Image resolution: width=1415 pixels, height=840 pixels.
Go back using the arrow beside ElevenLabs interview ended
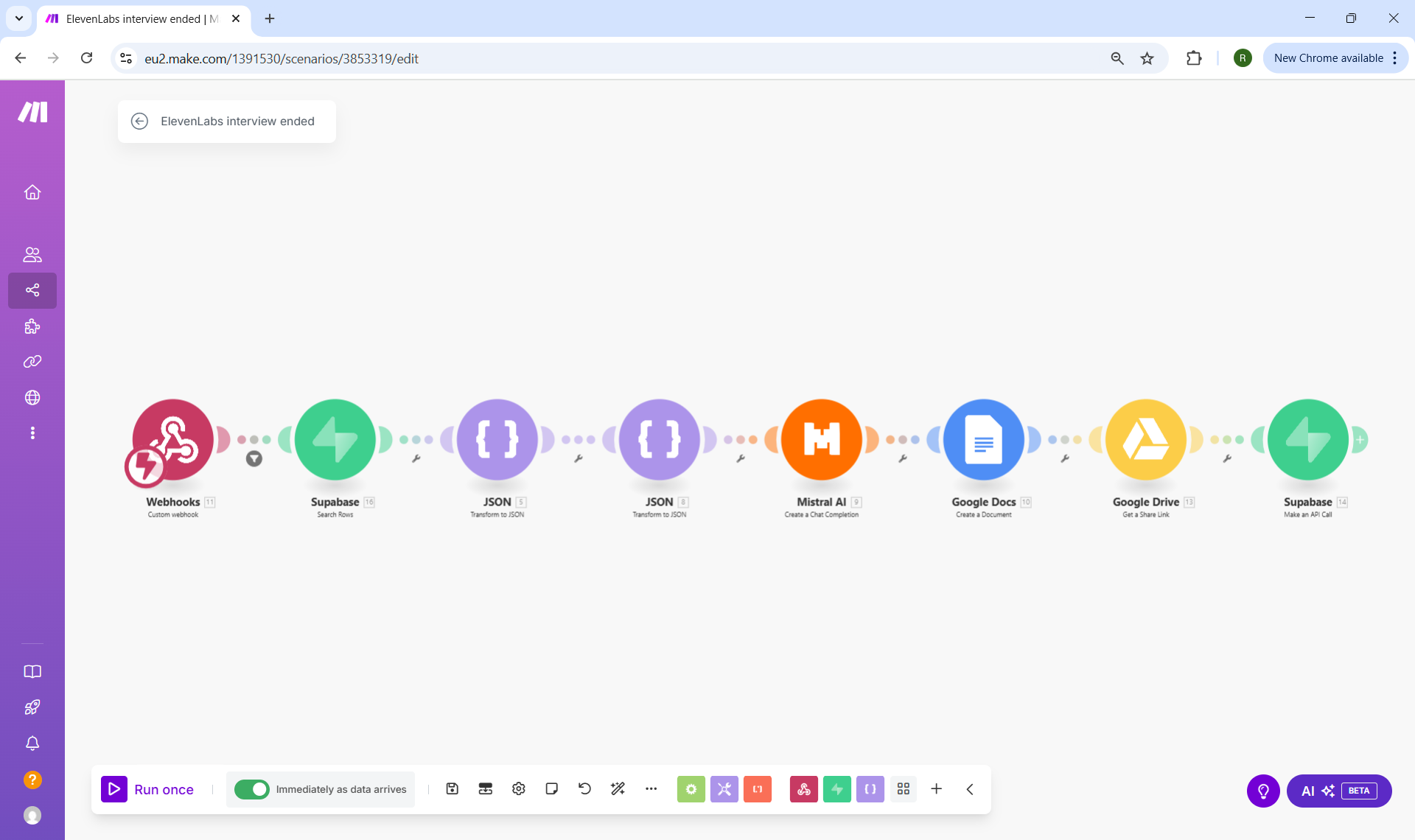pos(139,122)
